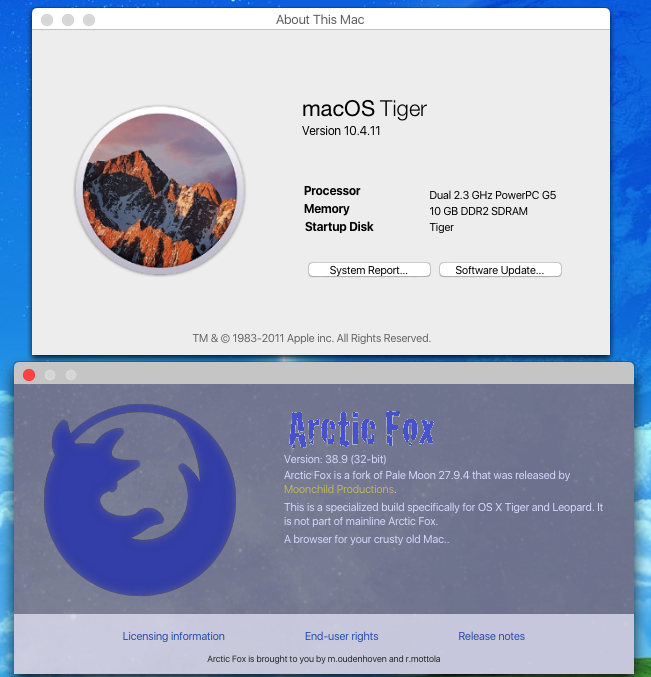The width and height of the screenshot is (651, 677).
Task: Click the 10 GB DDR2 SDRAM value
Action: (478, 211)
